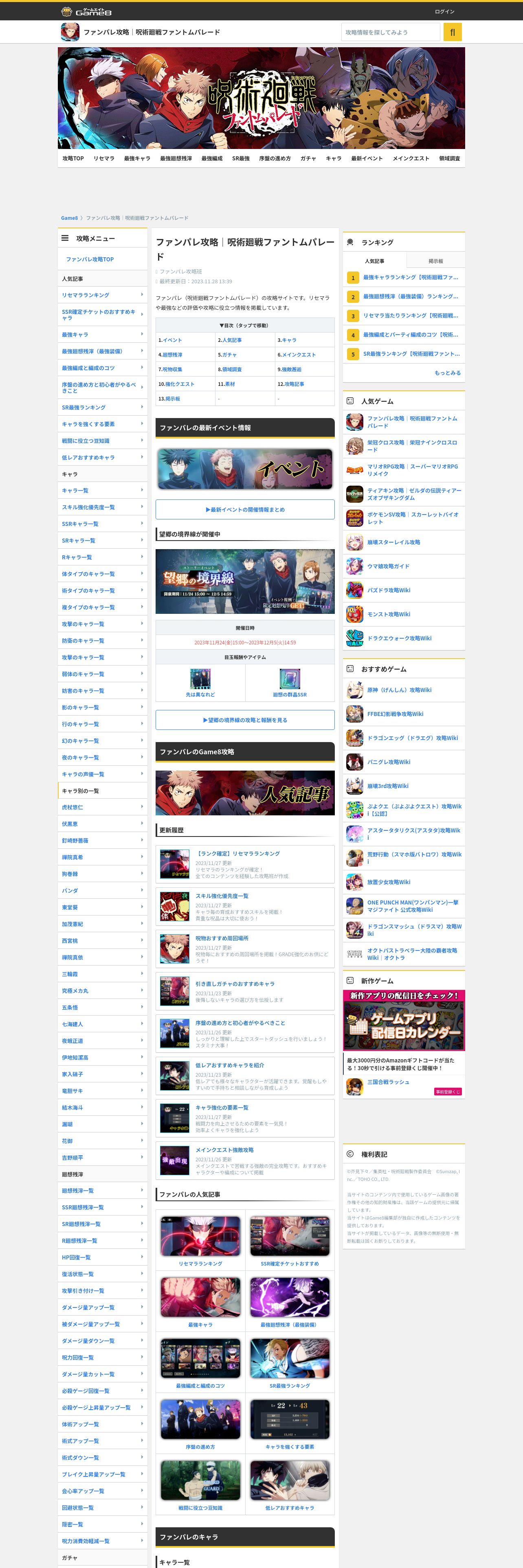Click ▶望郷の境界線の攻略と報酬を見る button
This screenshot has height=1568, width=523.
click(245, 719)
